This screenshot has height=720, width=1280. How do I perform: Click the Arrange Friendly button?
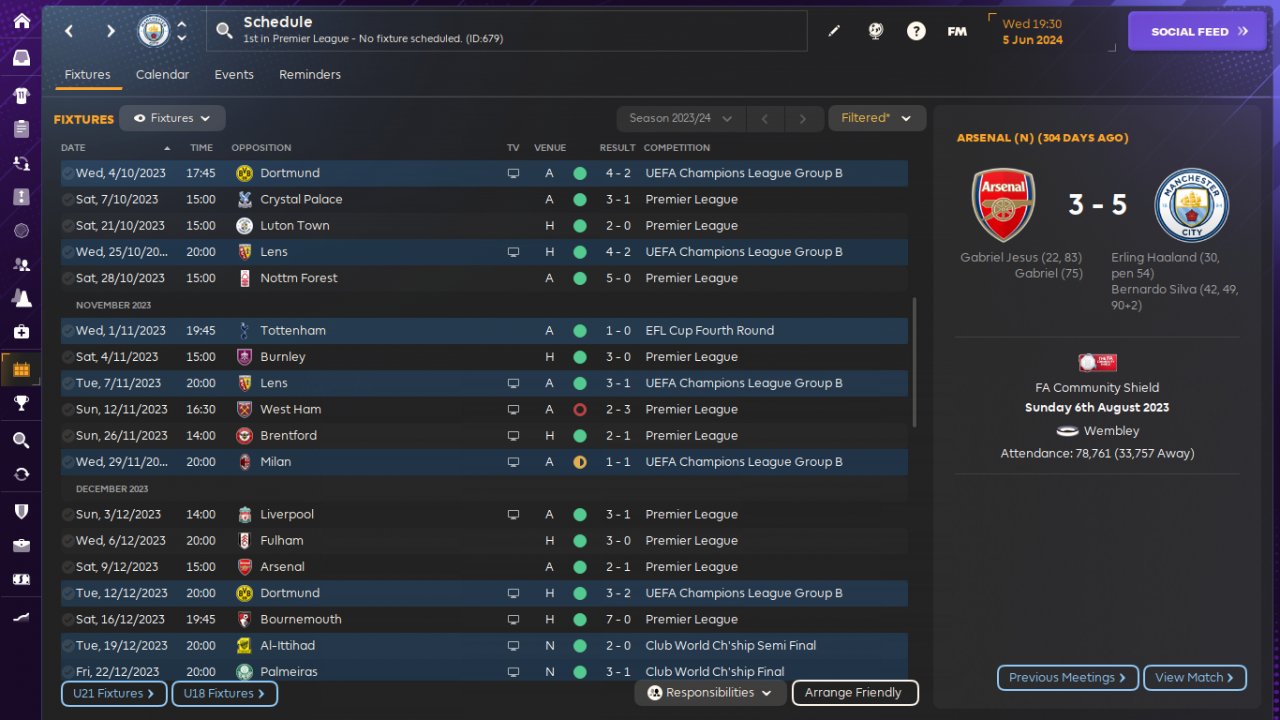[853, 692]
